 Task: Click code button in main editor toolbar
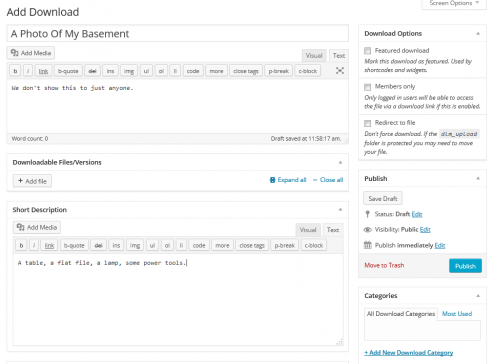click(193, 71)
